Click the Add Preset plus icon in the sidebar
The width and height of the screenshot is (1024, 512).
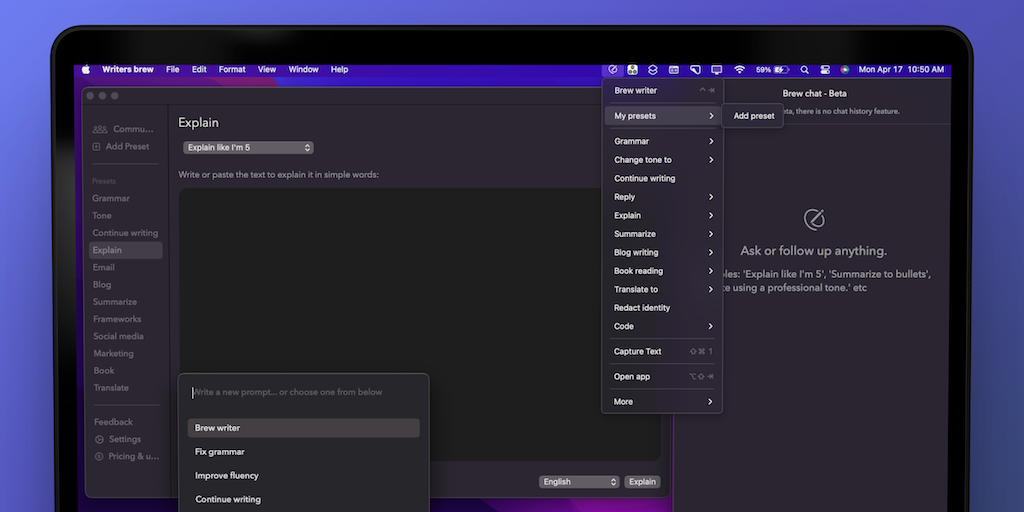point(97,147)
